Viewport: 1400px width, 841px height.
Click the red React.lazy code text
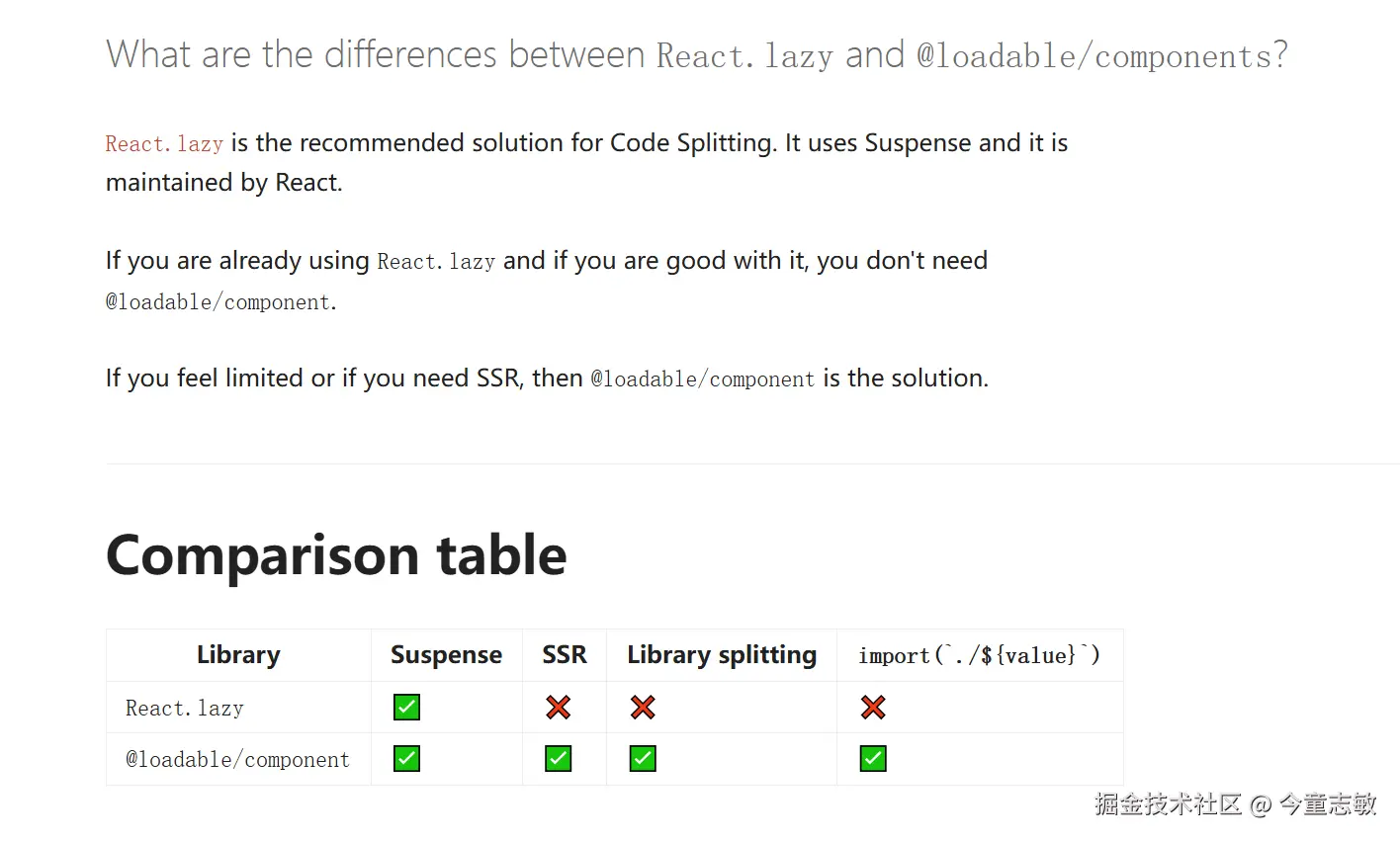(x=164, y=144)
